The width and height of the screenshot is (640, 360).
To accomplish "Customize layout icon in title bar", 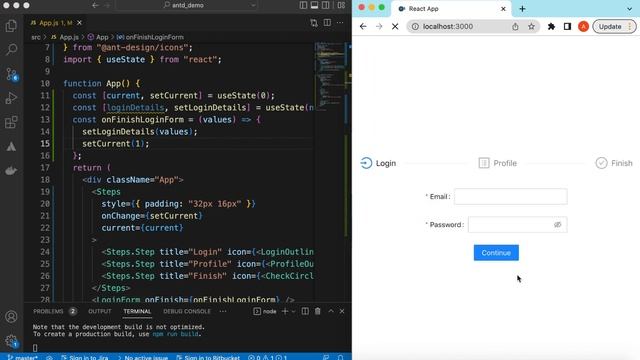I will pos(341,5).
